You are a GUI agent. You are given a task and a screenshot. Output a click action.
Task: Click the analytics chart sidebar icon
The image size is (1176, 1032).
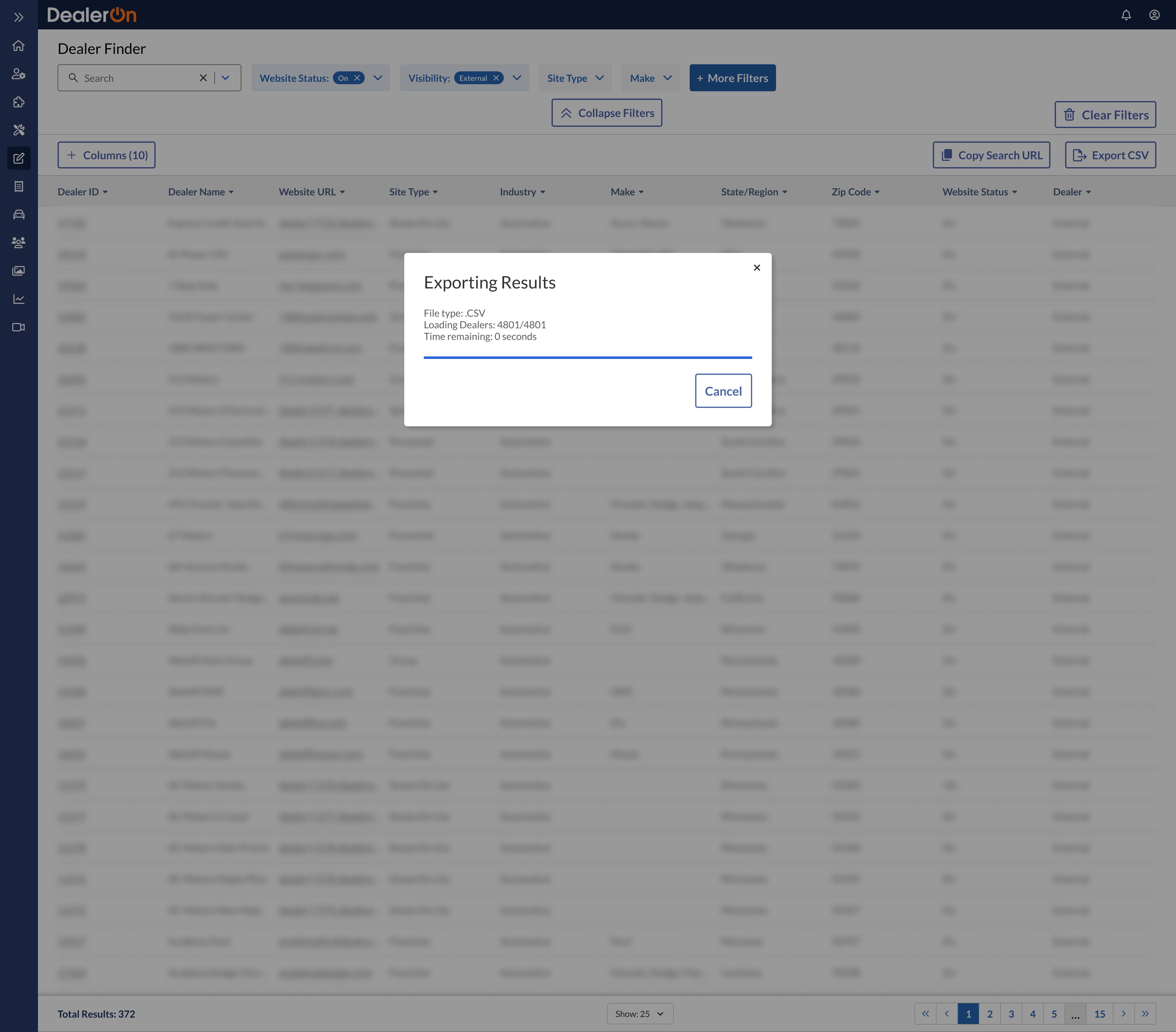pos(18,299)
